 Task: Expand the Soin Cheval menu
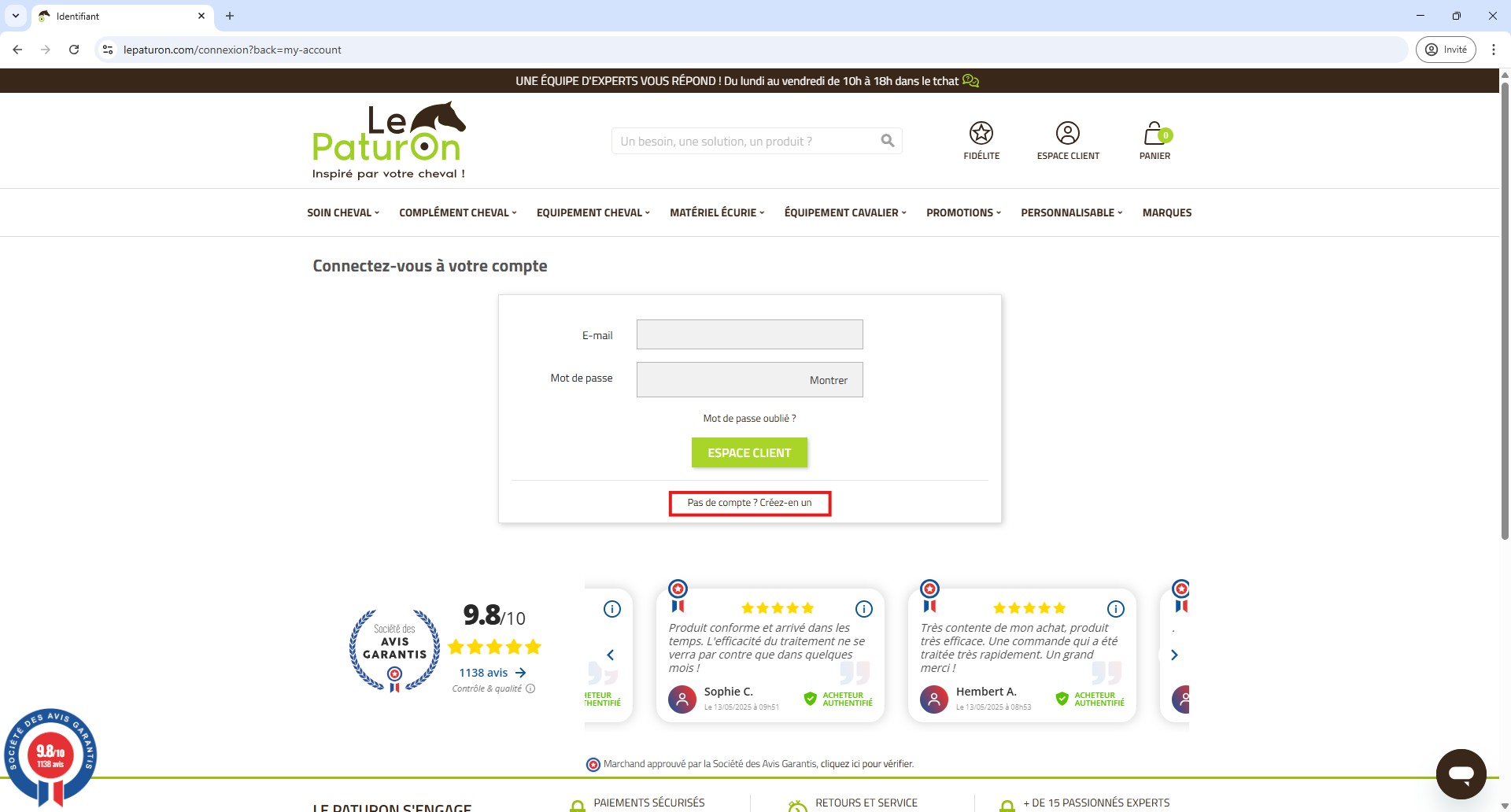[342, 212]
